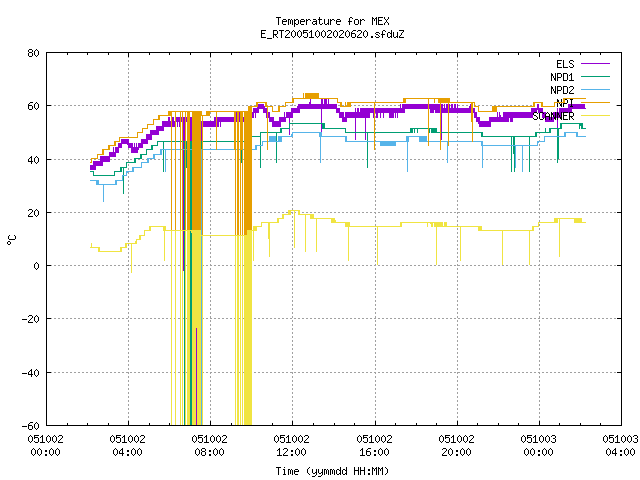Image resolution: width=640 pixels, height=480 pixels.
Task: Click the green NPD1 legend line sample
Action: coord(595,77)
